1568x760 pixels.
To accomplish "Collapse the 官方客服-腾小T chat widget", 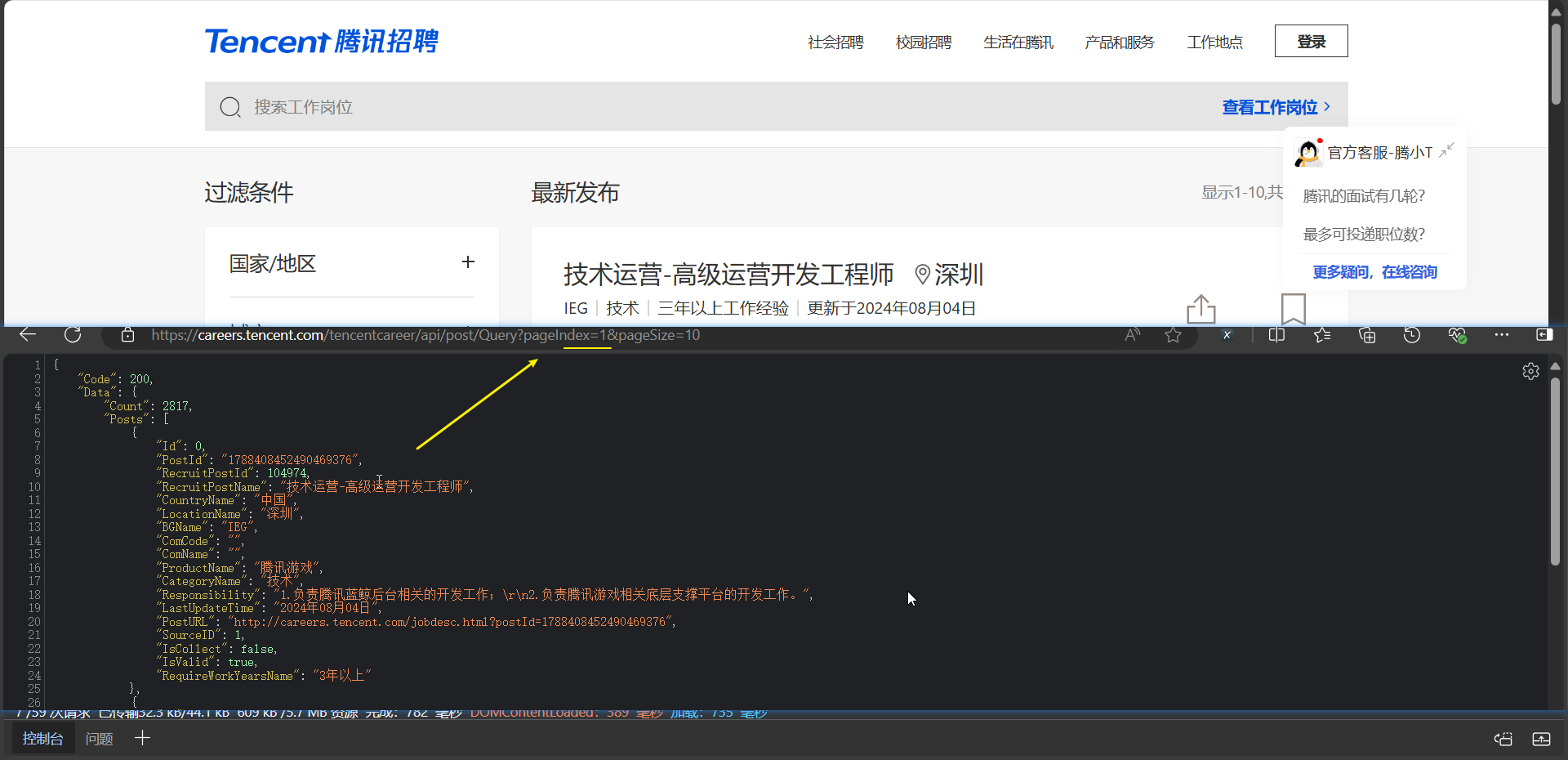I will (1446, 151).
